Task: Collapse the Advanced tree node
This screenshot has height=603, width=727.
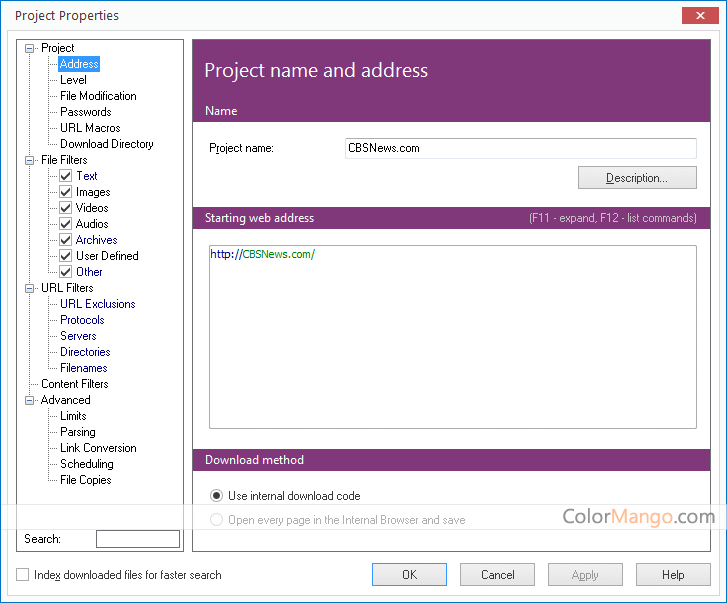Action: (30, 400)
